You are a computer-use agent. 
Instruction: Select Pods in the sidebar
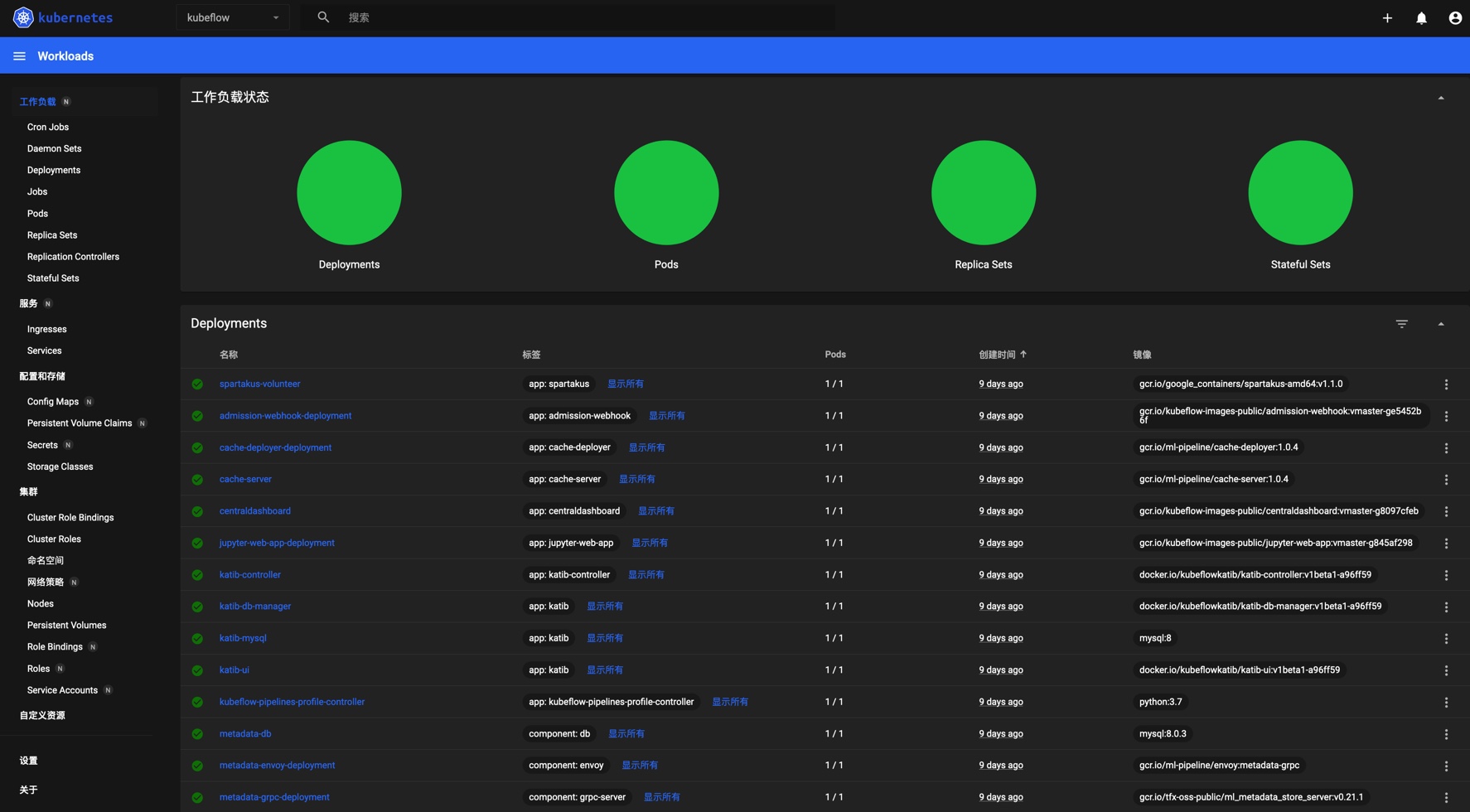[x=37, y=213]
